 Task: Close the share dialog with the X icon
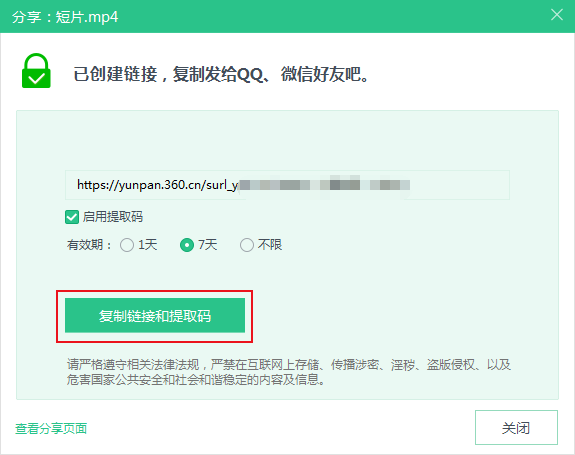coord(557,15)
